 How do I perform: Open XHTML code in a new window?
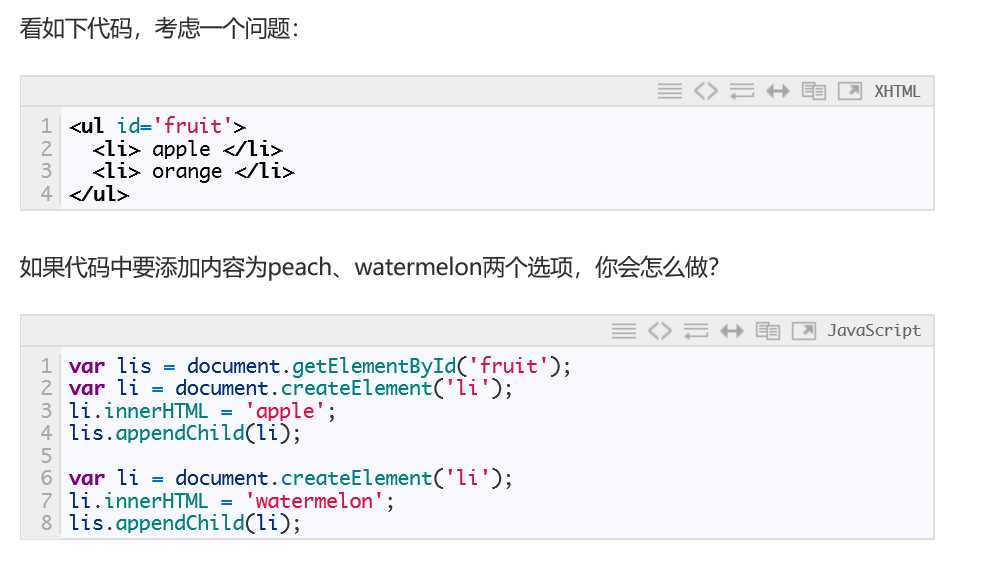pos(850,91)
